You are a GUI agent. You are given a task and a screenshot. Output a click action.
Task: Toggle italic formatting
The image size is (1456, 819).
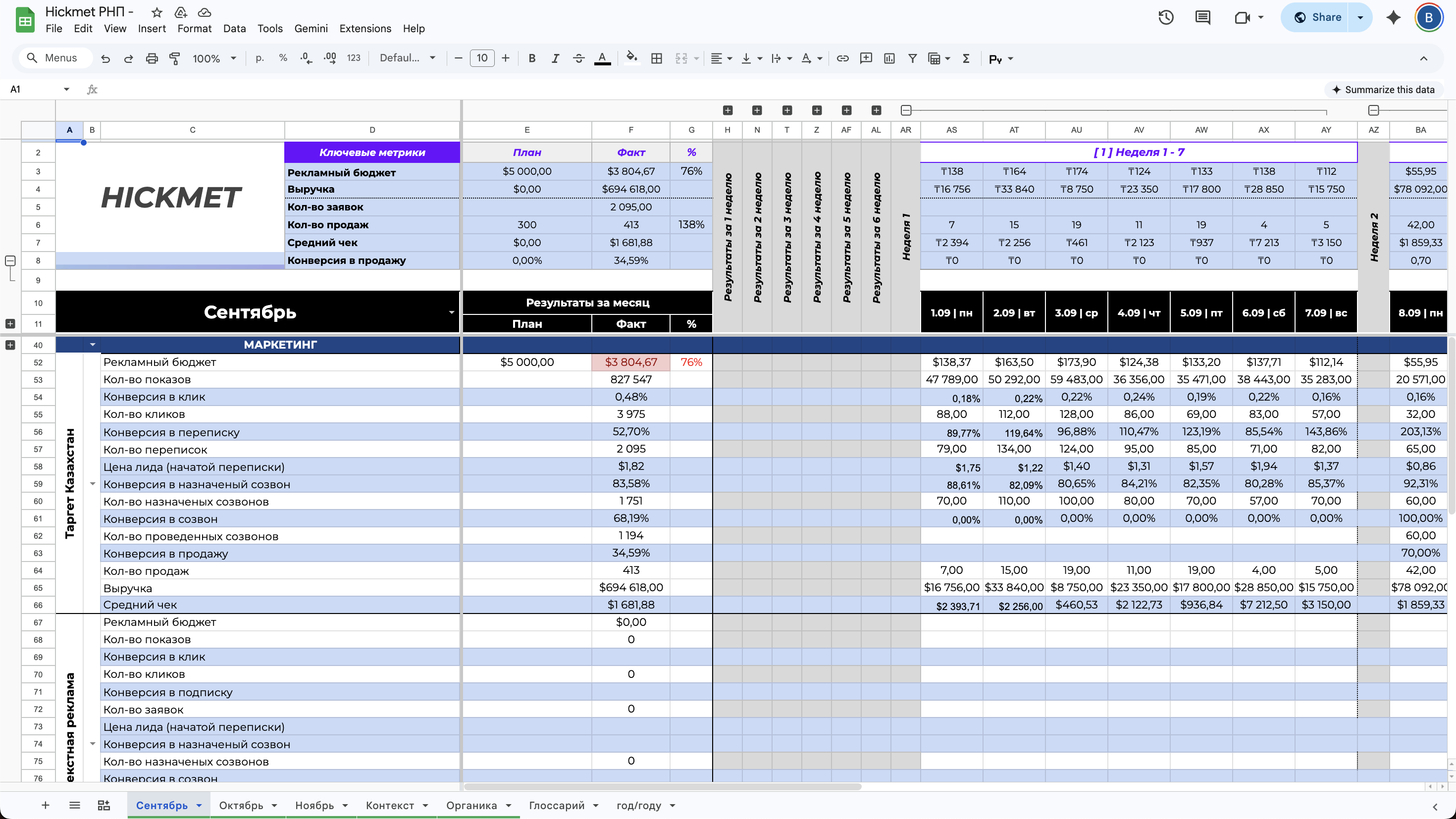555,58
